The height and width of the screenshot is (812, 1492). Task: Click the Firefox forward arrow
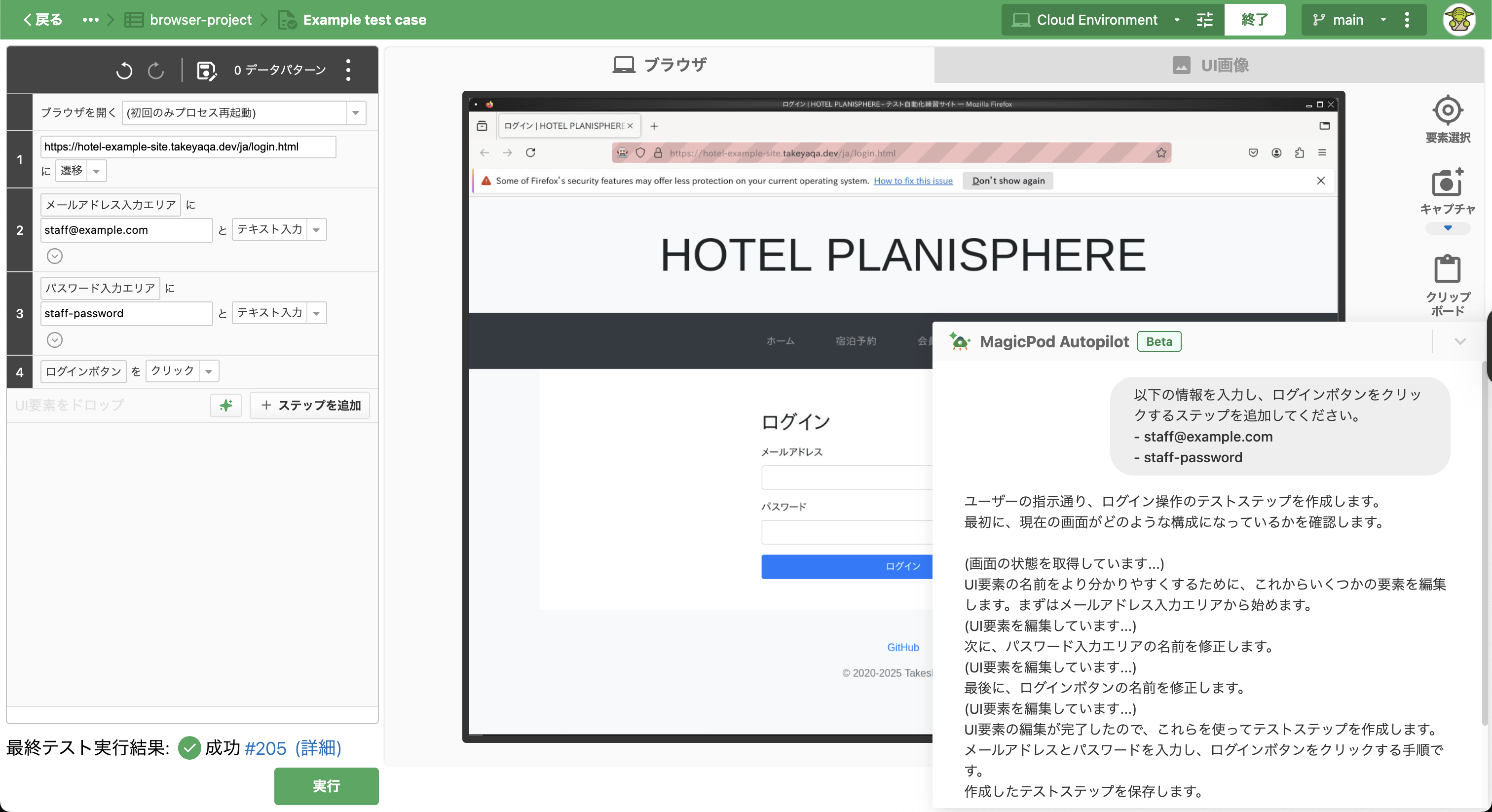(x=507, y=152)
